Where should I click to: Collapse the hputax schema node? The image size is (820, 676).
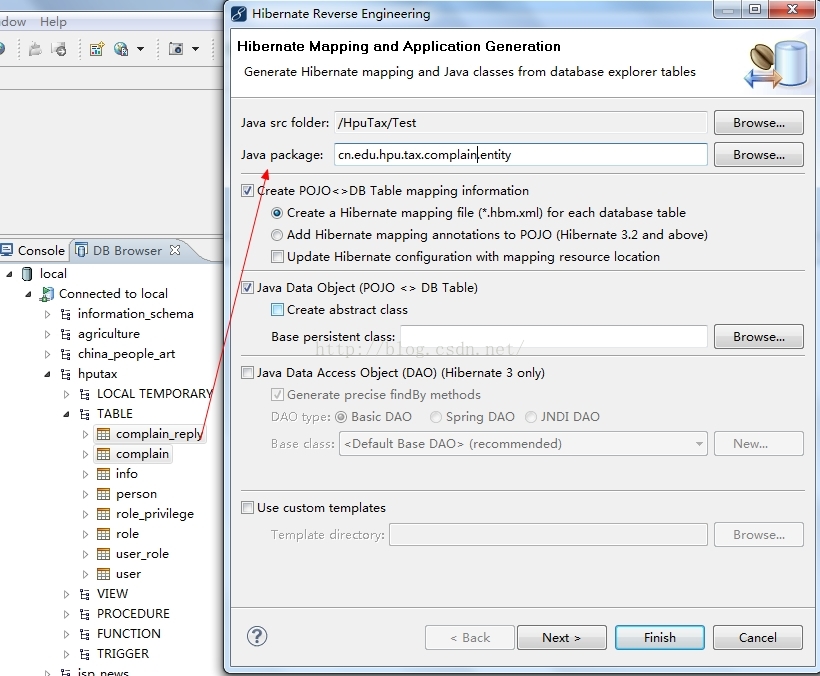48,374
